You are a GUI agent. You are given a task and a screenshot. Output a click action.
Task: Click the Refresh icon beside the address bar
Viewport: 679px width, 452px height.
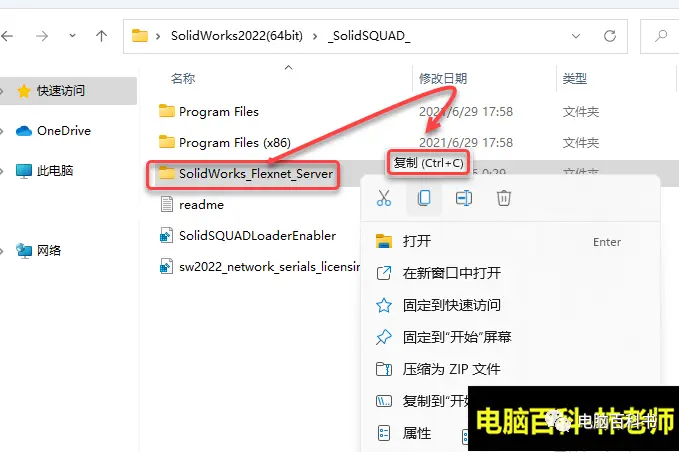(x=610, y=36)
